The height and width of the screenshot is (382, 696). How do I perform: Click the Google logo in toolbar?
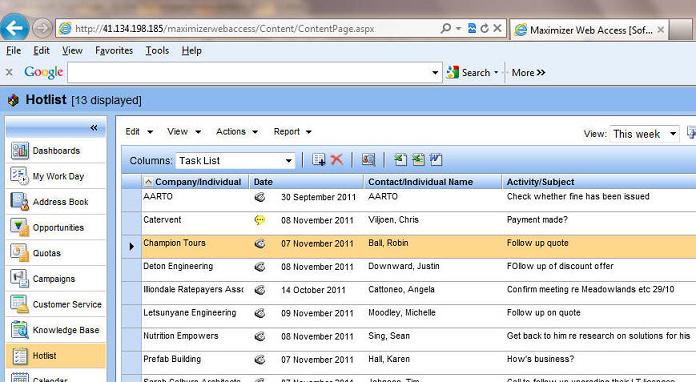(x=44, y=72)
